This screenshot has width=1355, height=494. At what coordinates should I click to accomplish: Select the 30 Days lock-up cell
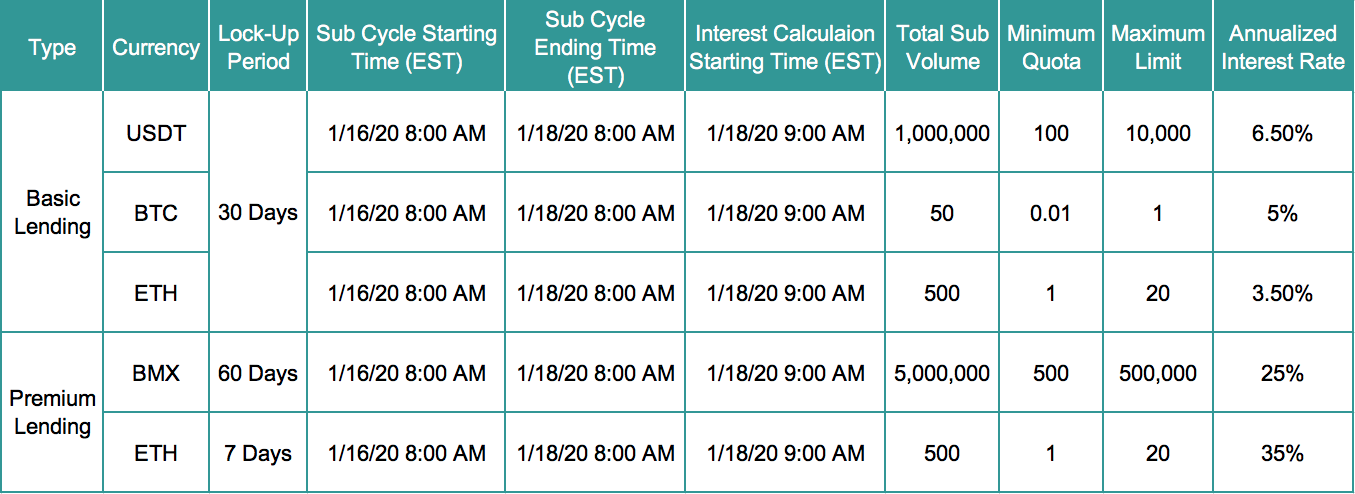coord(258,212)
